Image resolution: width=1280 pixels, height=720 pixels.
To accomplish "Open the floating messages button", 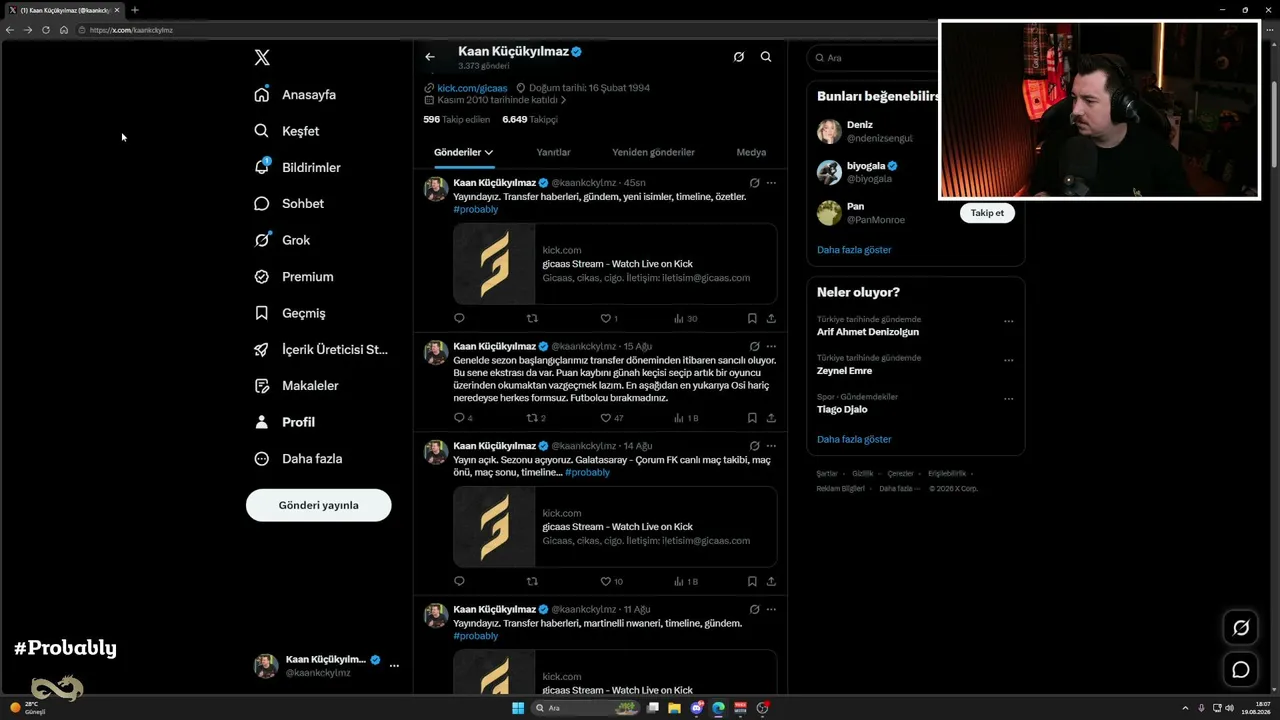I will [1241, 669].
